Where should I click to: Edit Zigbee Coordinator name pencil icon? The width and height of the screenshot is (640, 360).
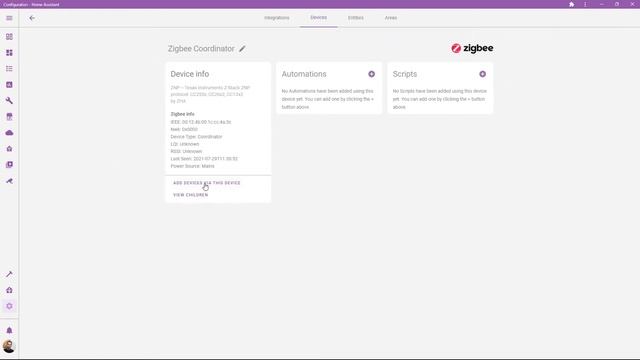242,49
